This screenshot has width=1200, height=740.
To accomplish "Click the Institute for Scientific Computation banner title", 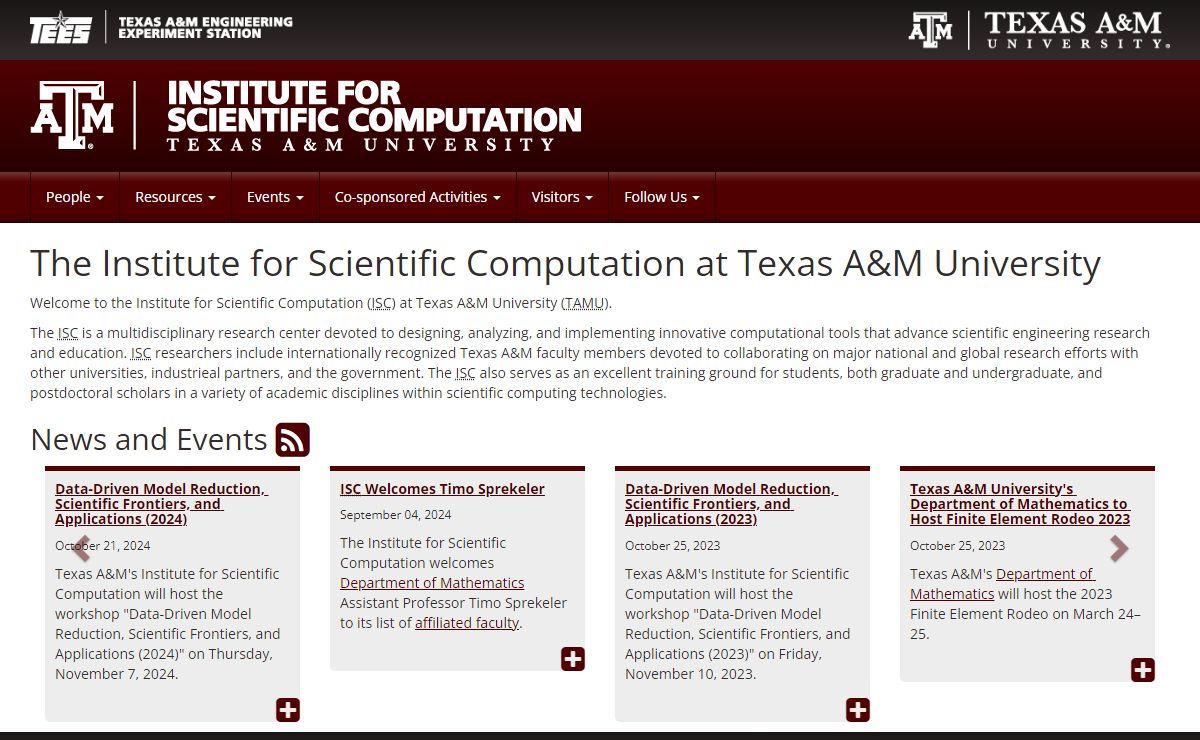I will [374, 115].
